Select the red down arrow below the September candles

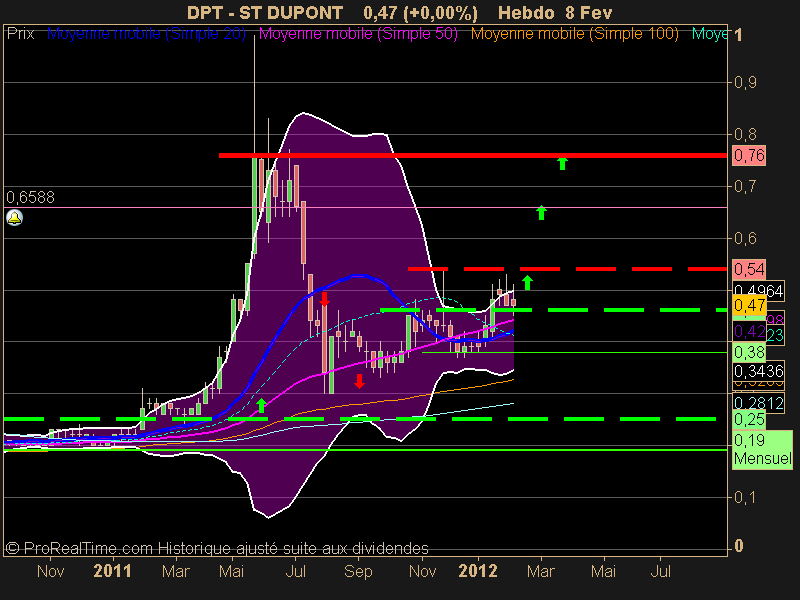[359, 382]
